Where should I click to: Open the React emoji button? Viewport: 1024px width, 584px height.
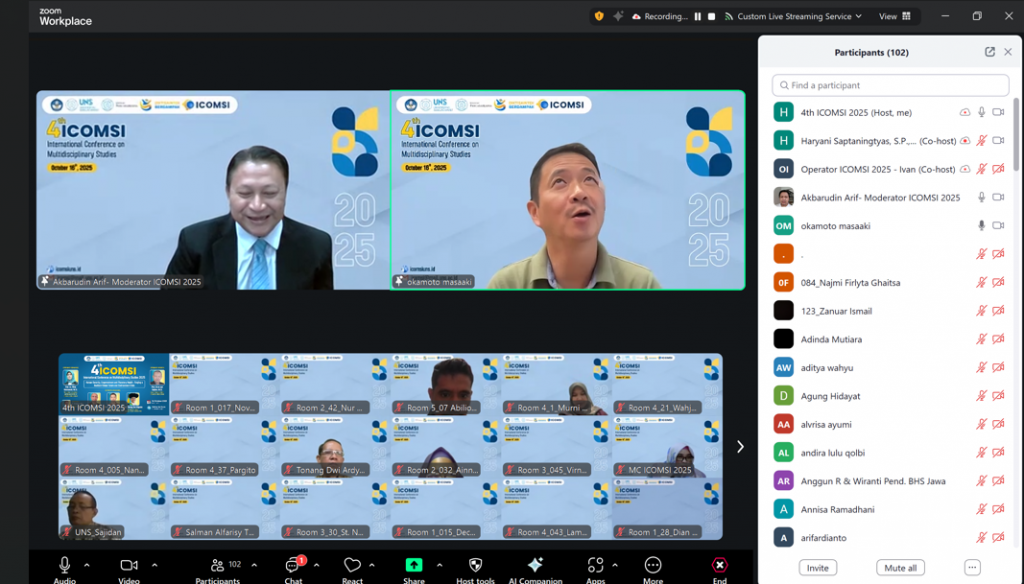tap(352, 566)
